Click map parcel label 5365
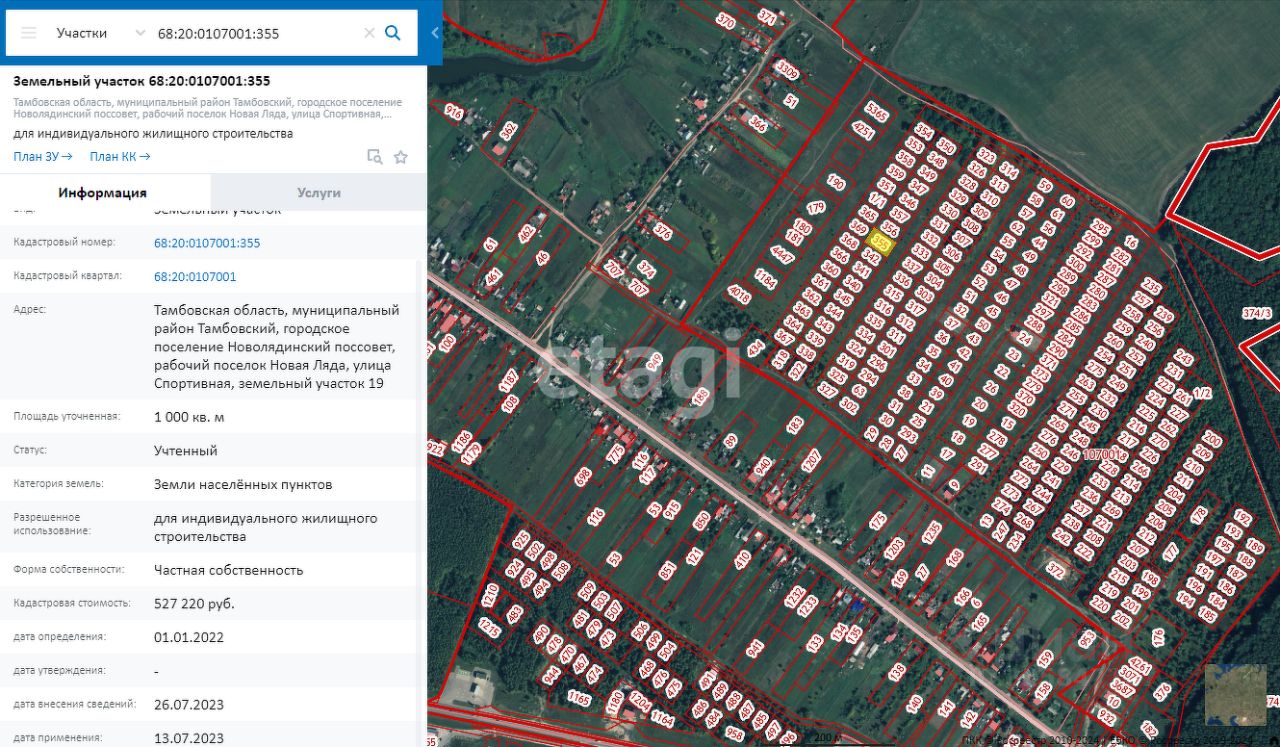1280x747 pixels. point(877,111)
